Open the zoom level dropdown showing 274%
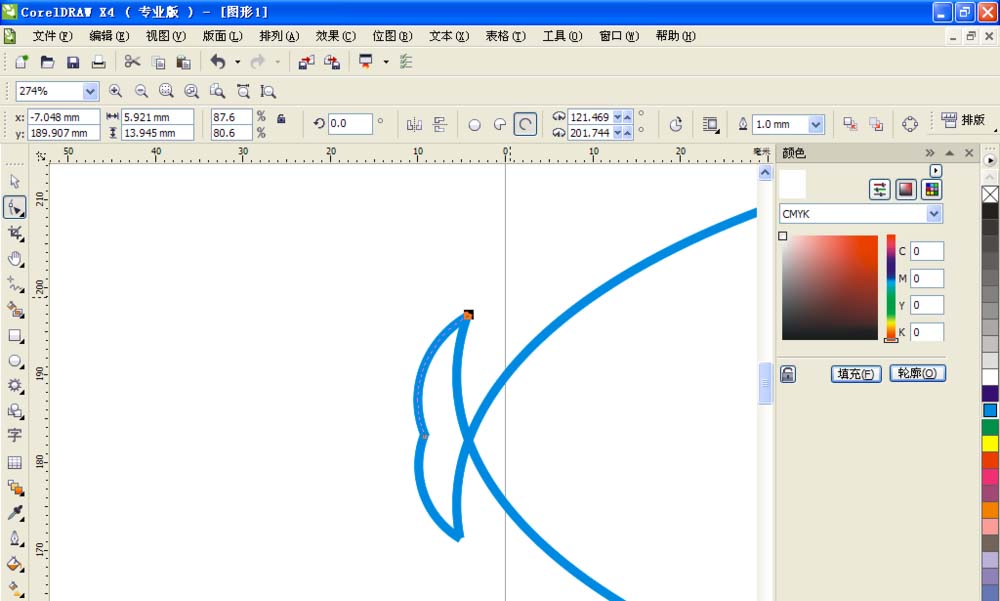This screenshot has height=601, width=1000. tap(91, 91)
